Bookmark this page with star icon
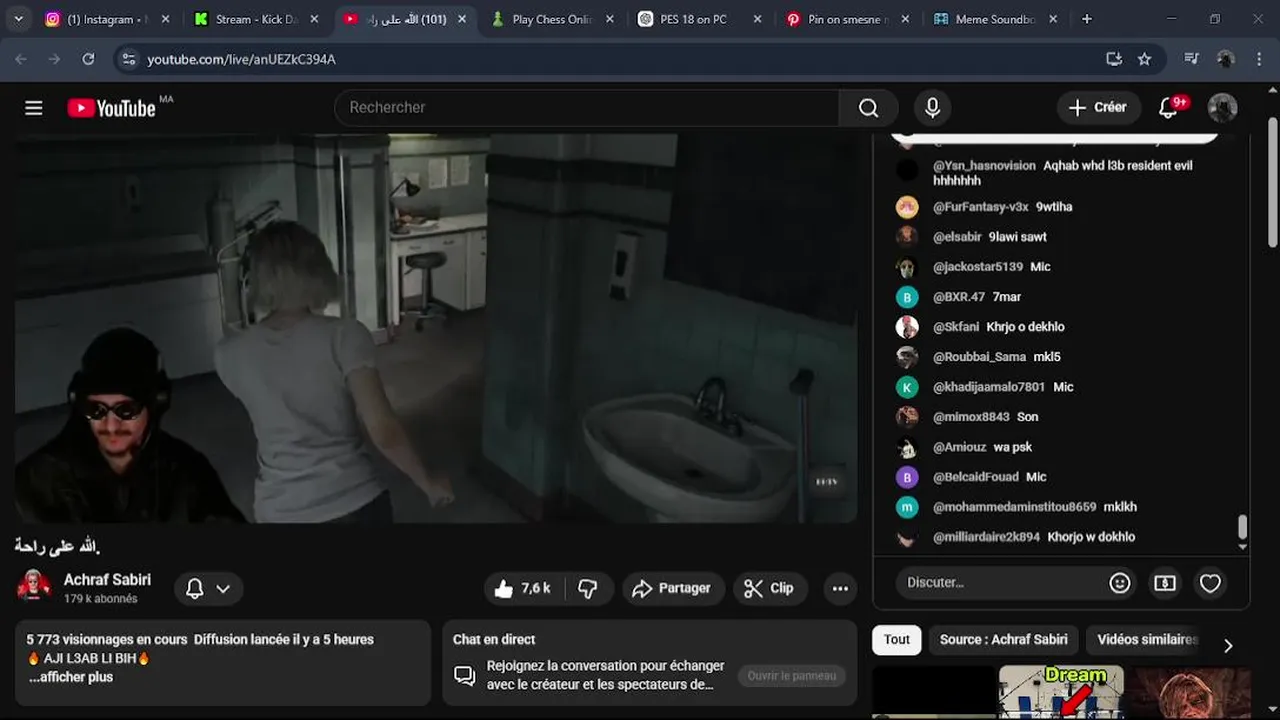The width and height of the screenshot is (1280, 720). (1144, 59)
